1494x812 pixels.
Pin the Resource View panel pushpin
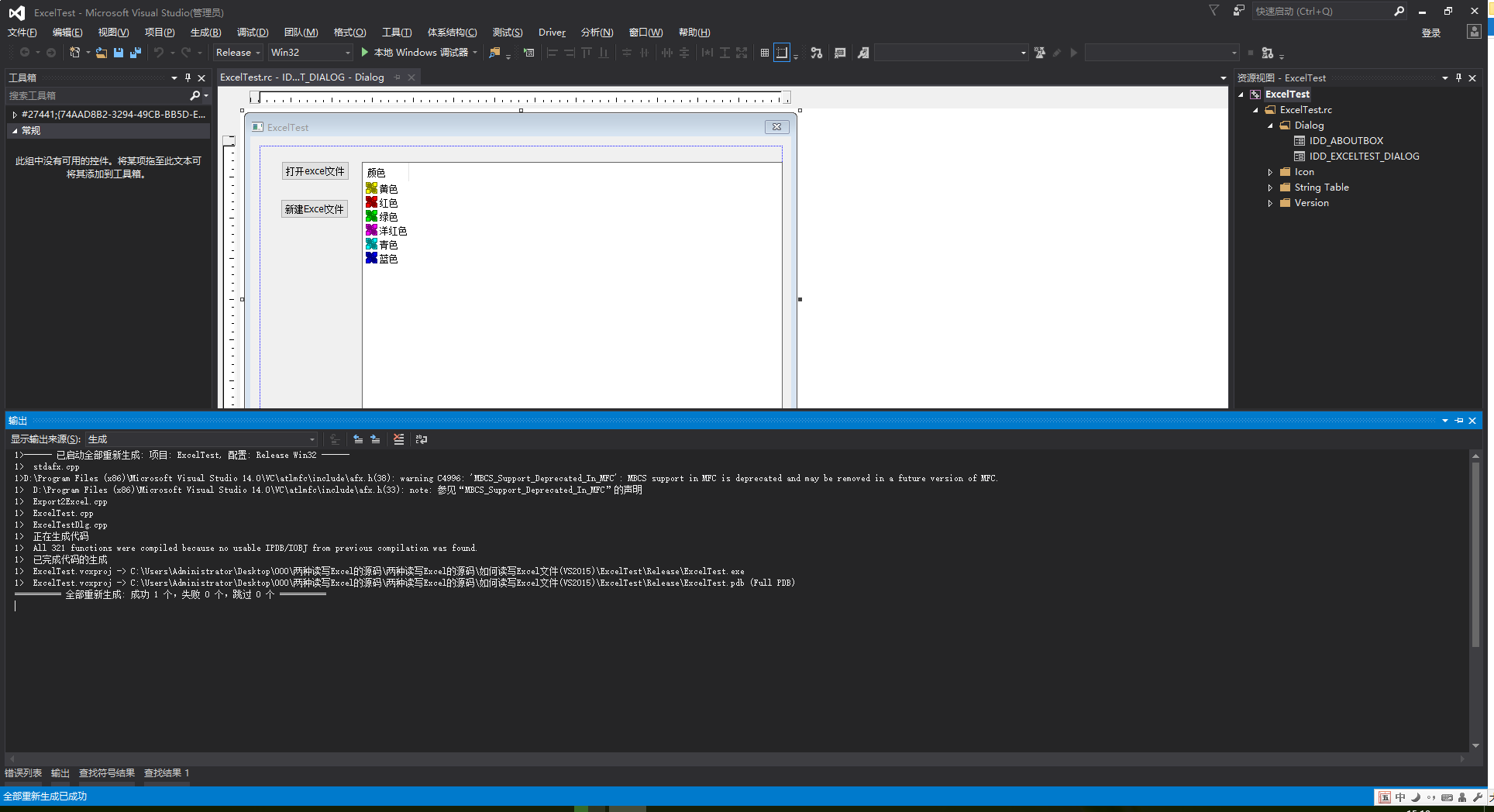coord(1458,77)
